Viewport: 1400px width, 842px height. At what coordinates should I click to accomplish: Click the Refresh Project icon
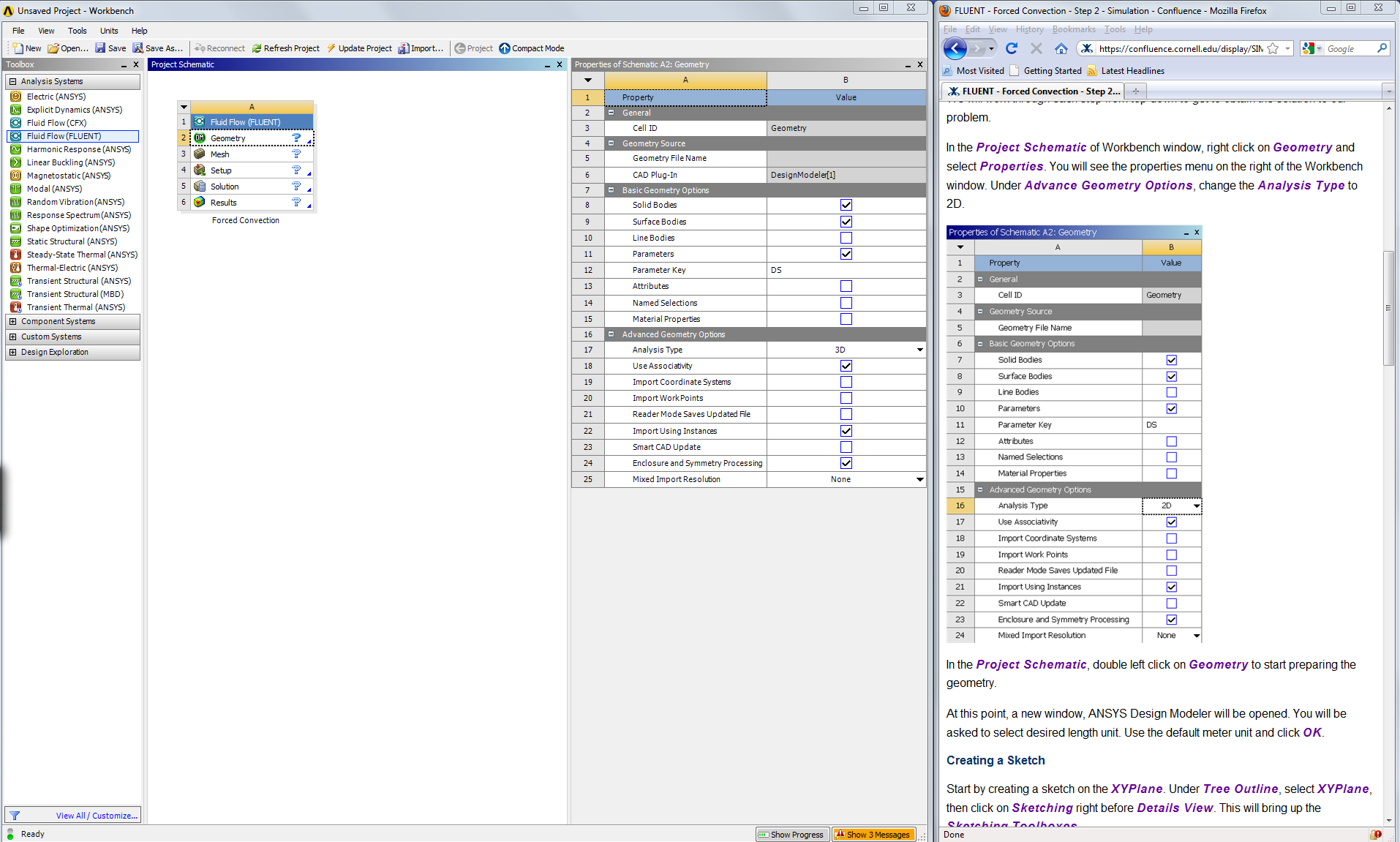tap(257, 48)
